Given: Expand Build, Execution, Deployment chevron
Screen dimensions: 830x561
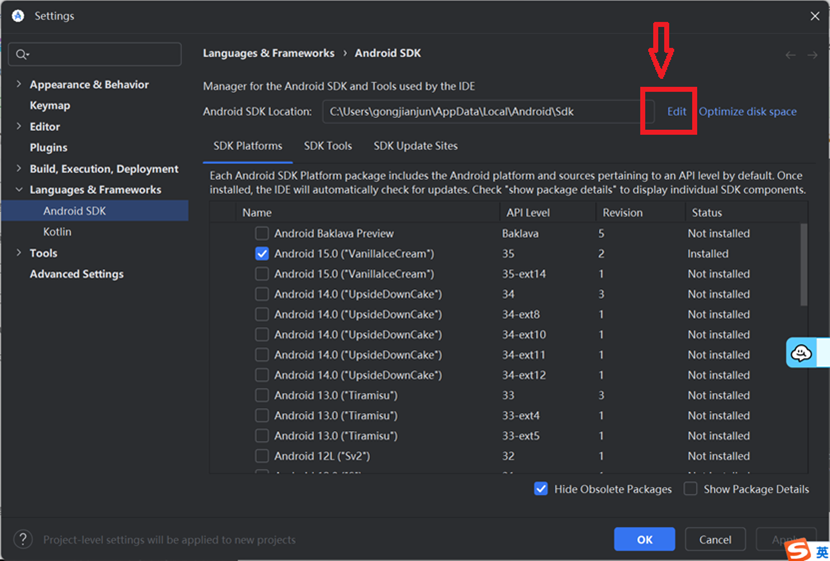Looking at the screenshot, I should point(19,168).
